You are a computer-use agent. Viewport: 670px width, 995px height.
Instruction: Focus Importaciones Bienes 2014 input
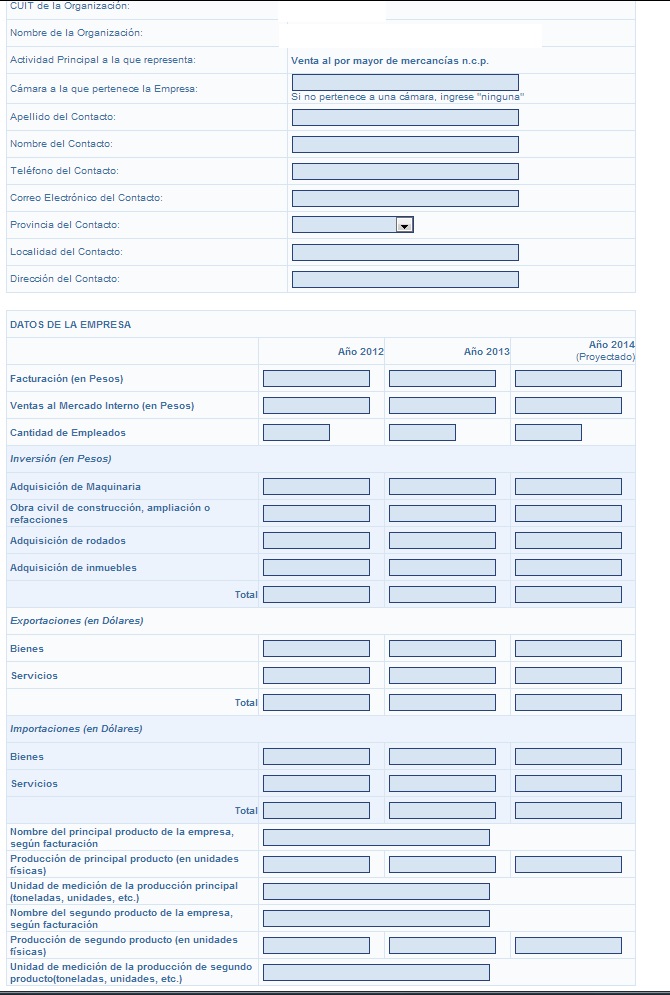click(568, 756)
